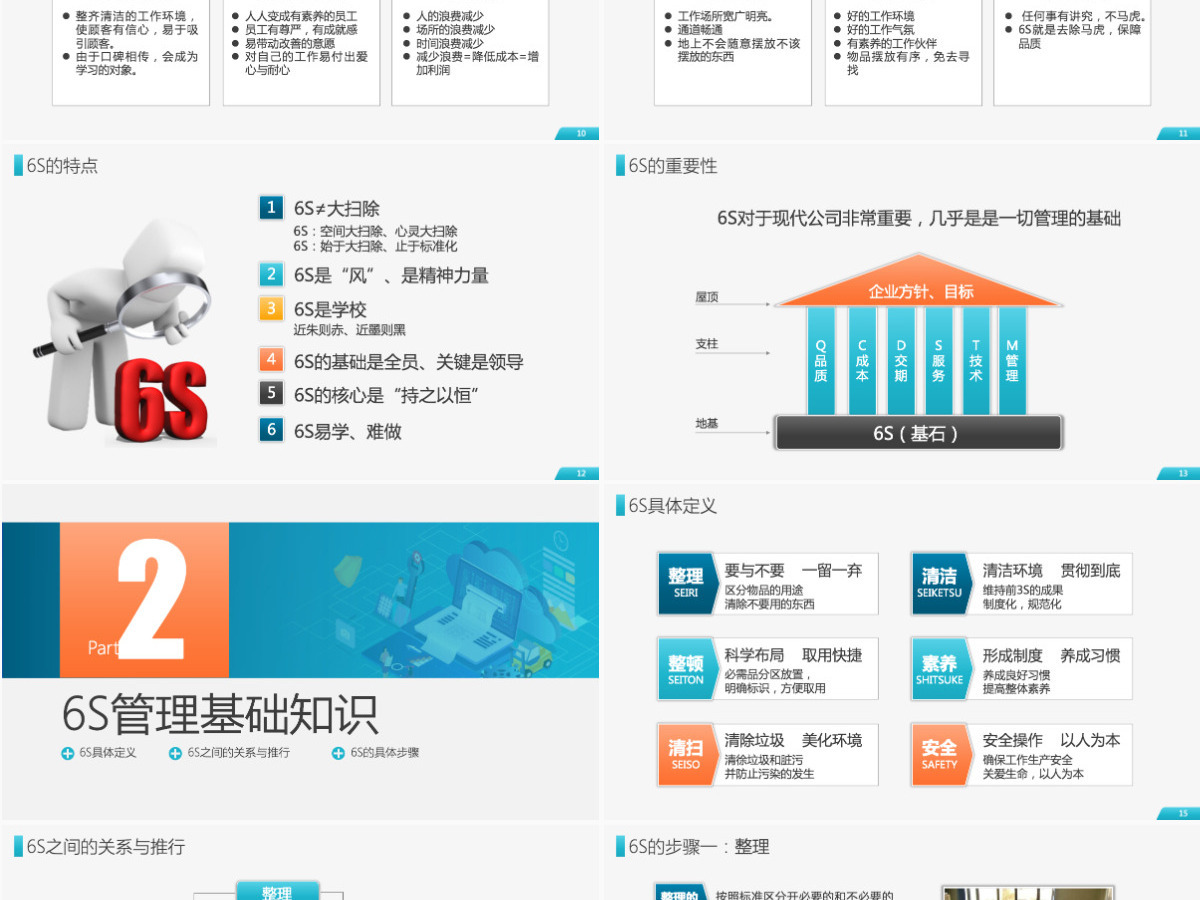Click the text 6S的基础是全员、关键是领导
The height and width of the screenshot is (900, 1200).
408,361
